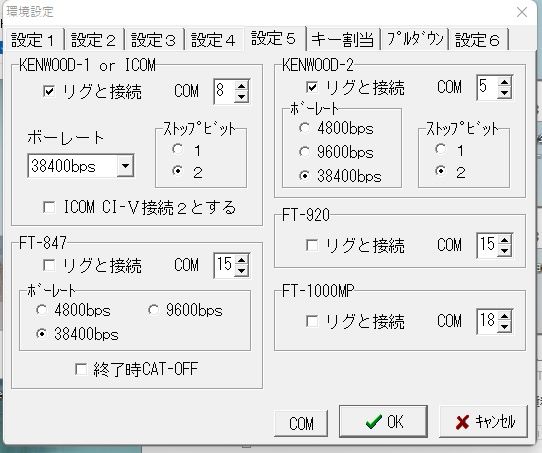Image resolution: width=542 pixels, height=453 pixels.
Task: Switch to the 設定６ tab
Action: point(478,40)
